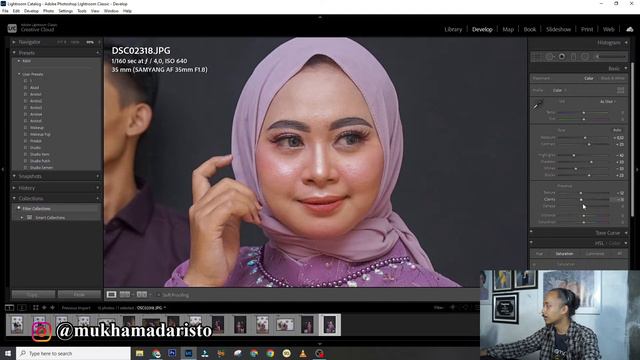Switch to Loupe view in toolbar

pyautogui.click(x=111, y=294)
